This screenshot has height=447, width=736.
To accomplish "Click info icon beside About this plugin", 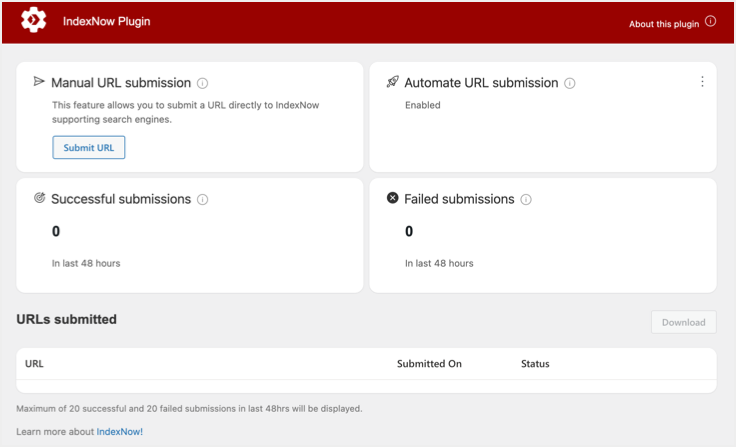I will 710,21.
